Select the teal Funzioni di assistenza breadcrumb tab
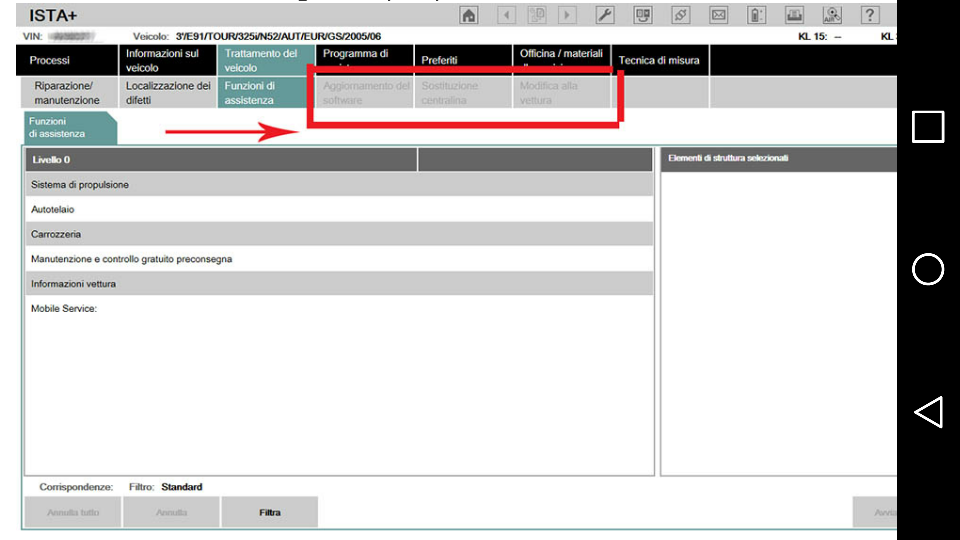The height and width of the screenshot is (540, 960). pos(70,127)
